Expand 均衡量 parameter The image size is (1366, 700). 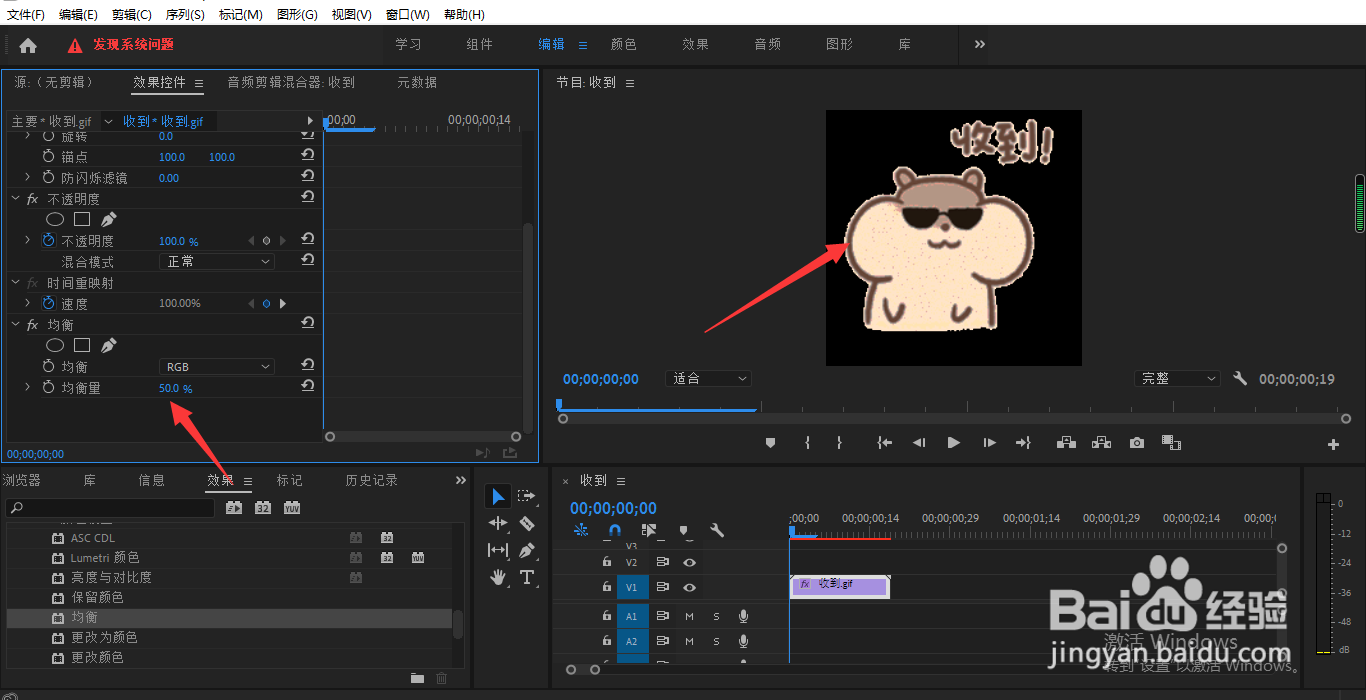(28, 387)
